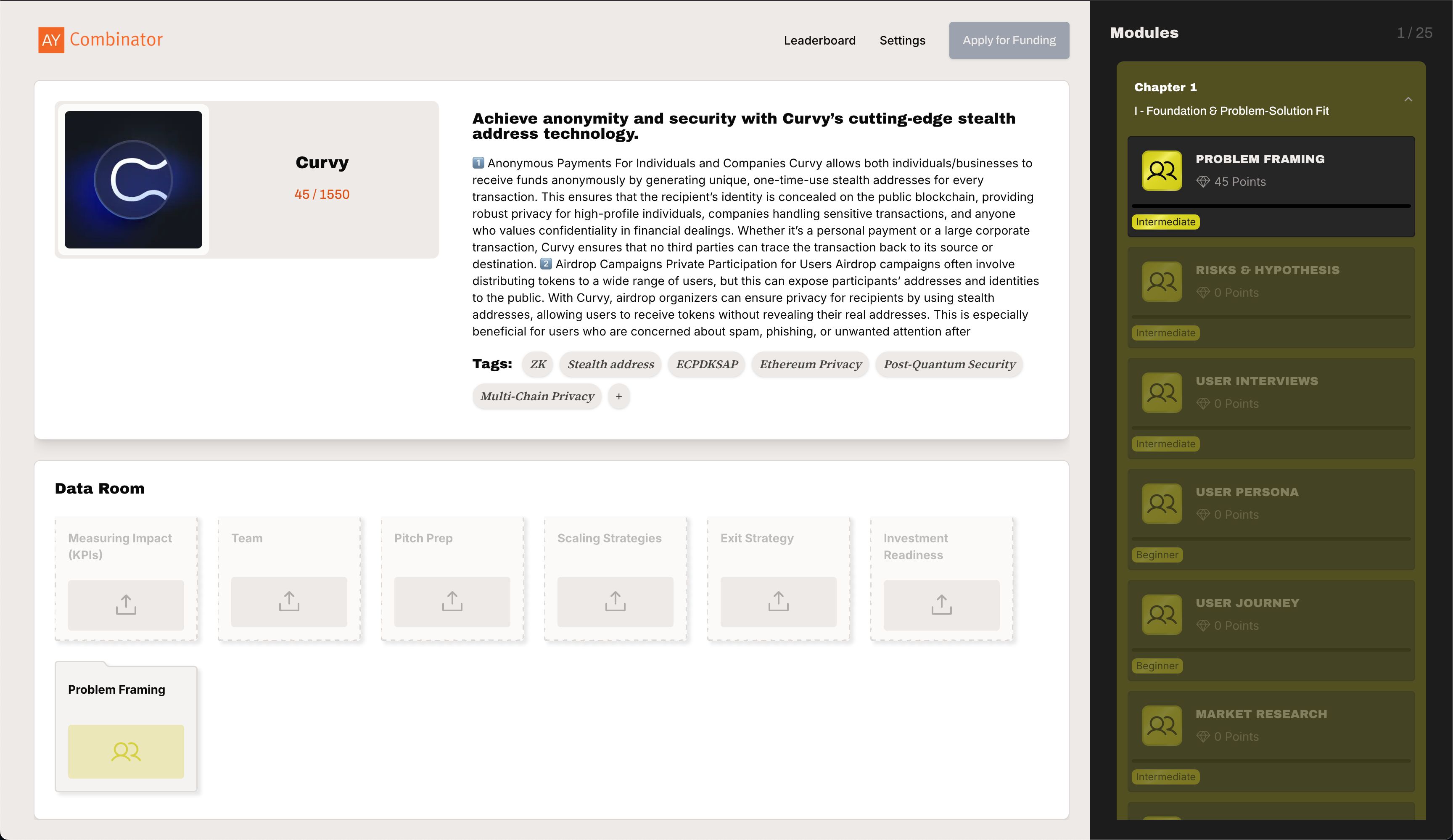Click upload icon in Pitch Prep card
The height and width of the screenshot is (840, 1453).
452,601
